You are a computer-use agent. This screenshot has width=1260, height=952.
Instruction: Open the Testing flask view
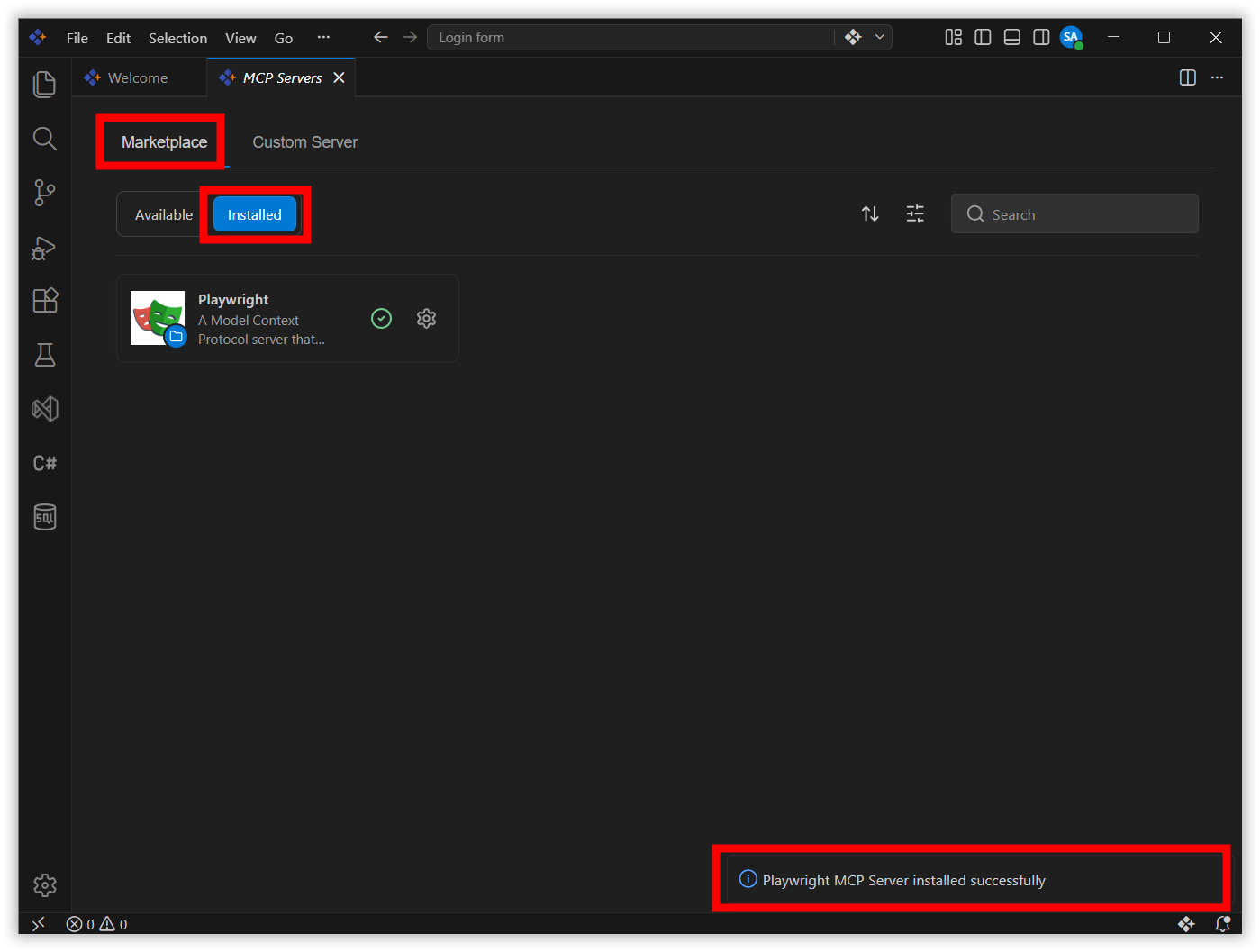click(x=44, y=355)
